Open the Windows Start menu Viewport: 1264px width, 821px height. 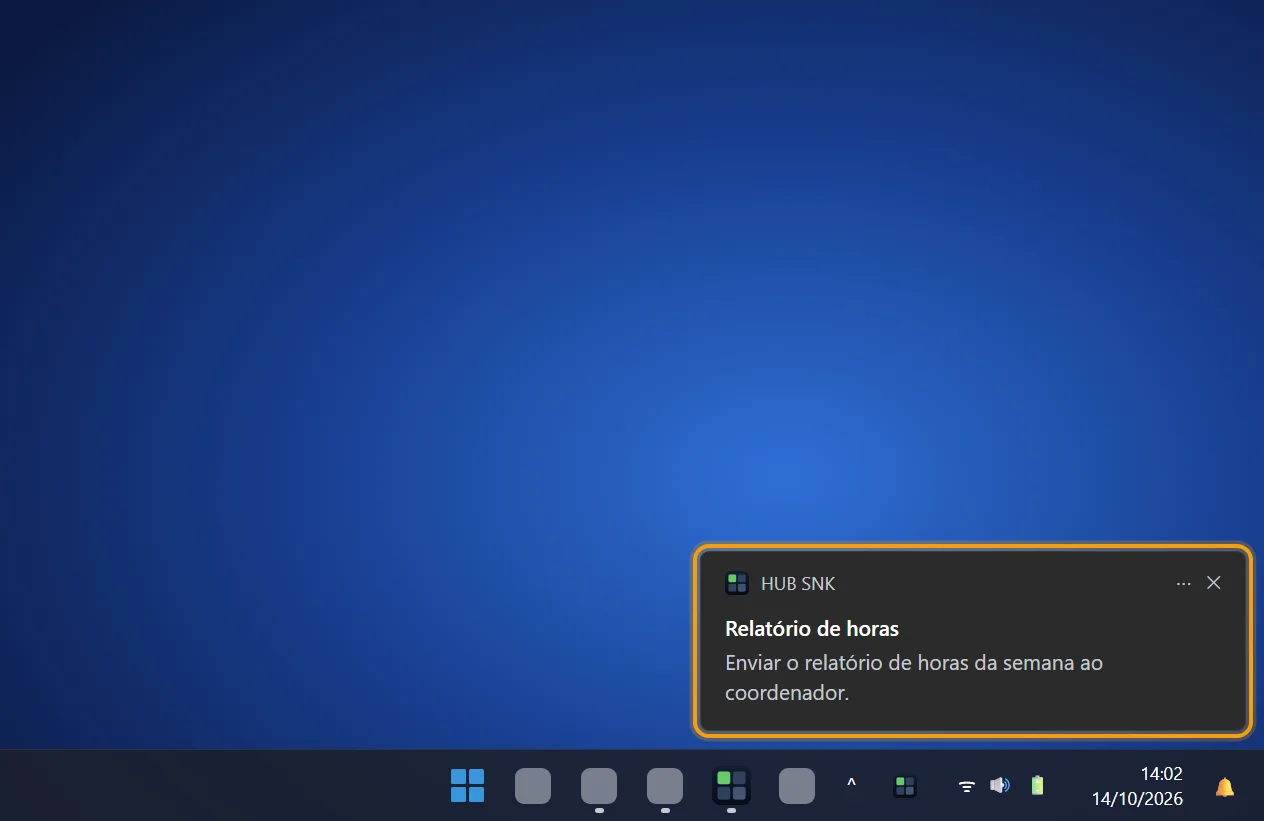pos(467,786)
